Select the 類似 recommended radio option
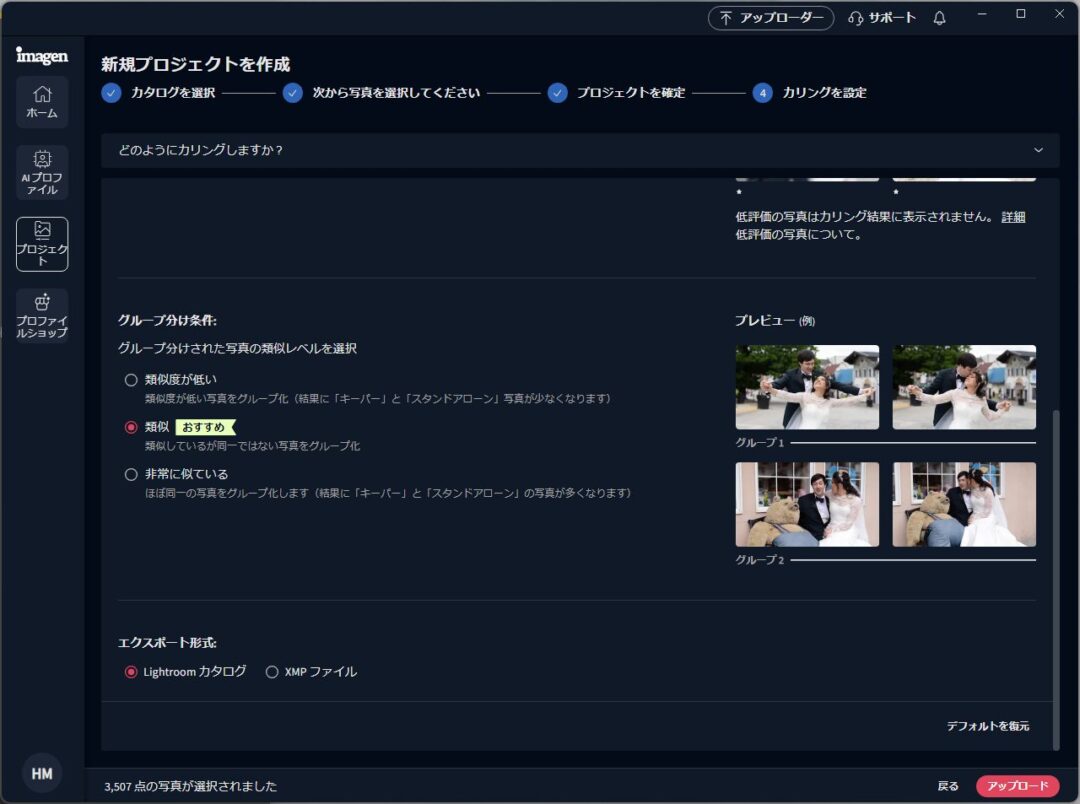 coord(131,427)
